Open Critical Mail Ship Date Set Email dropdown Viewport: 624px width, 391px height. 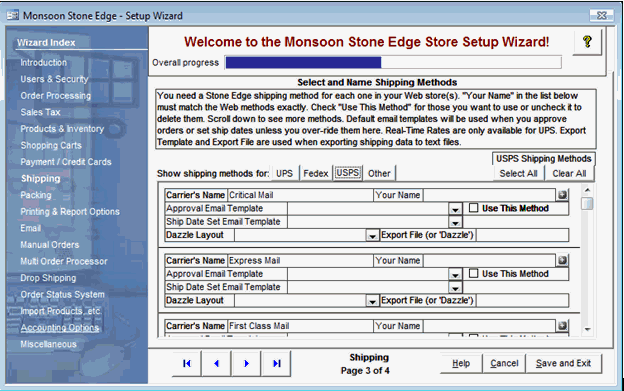pos(455,222)
